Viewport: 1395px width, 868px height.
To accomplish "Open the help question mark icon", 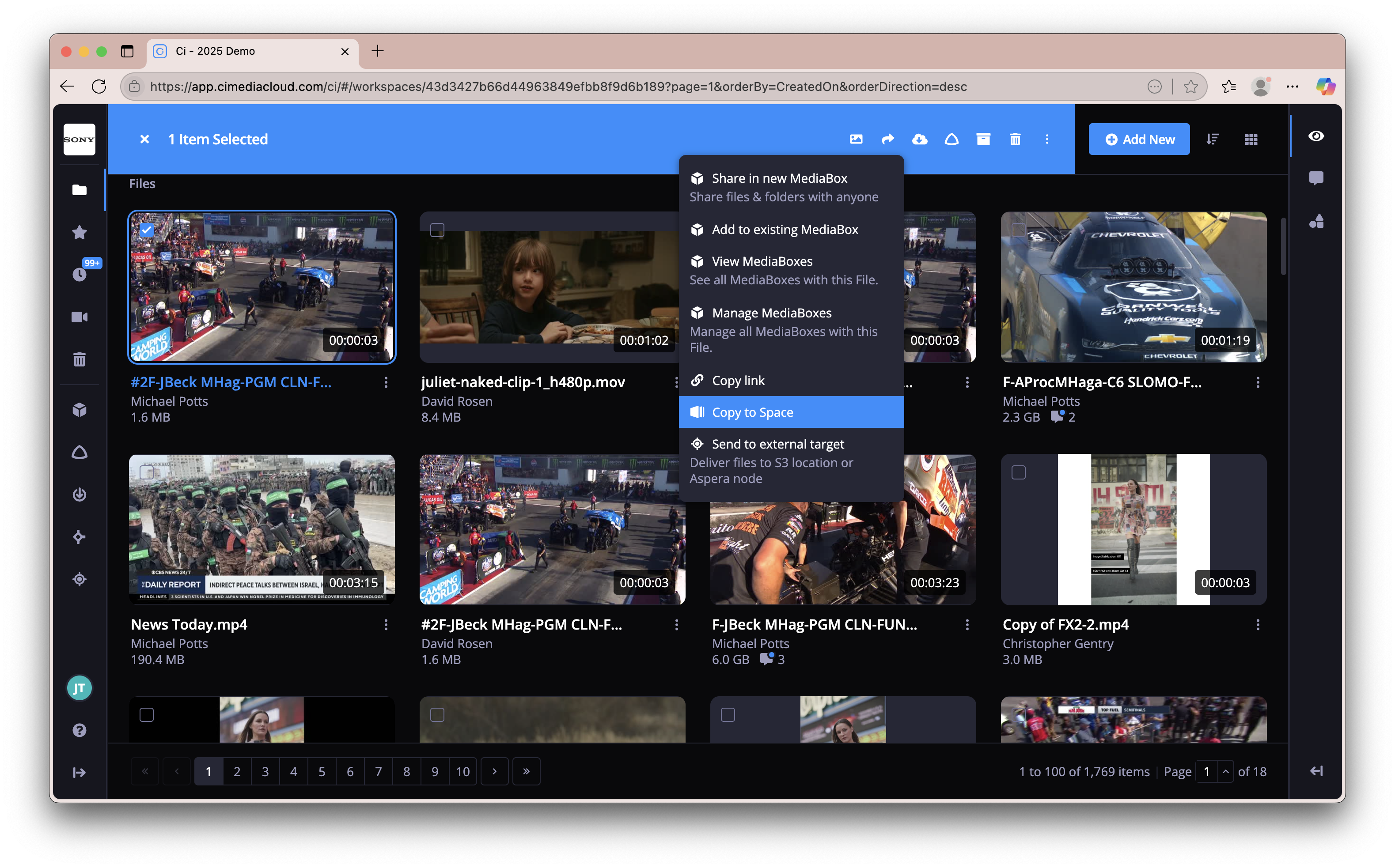I will tap(79, 730).
